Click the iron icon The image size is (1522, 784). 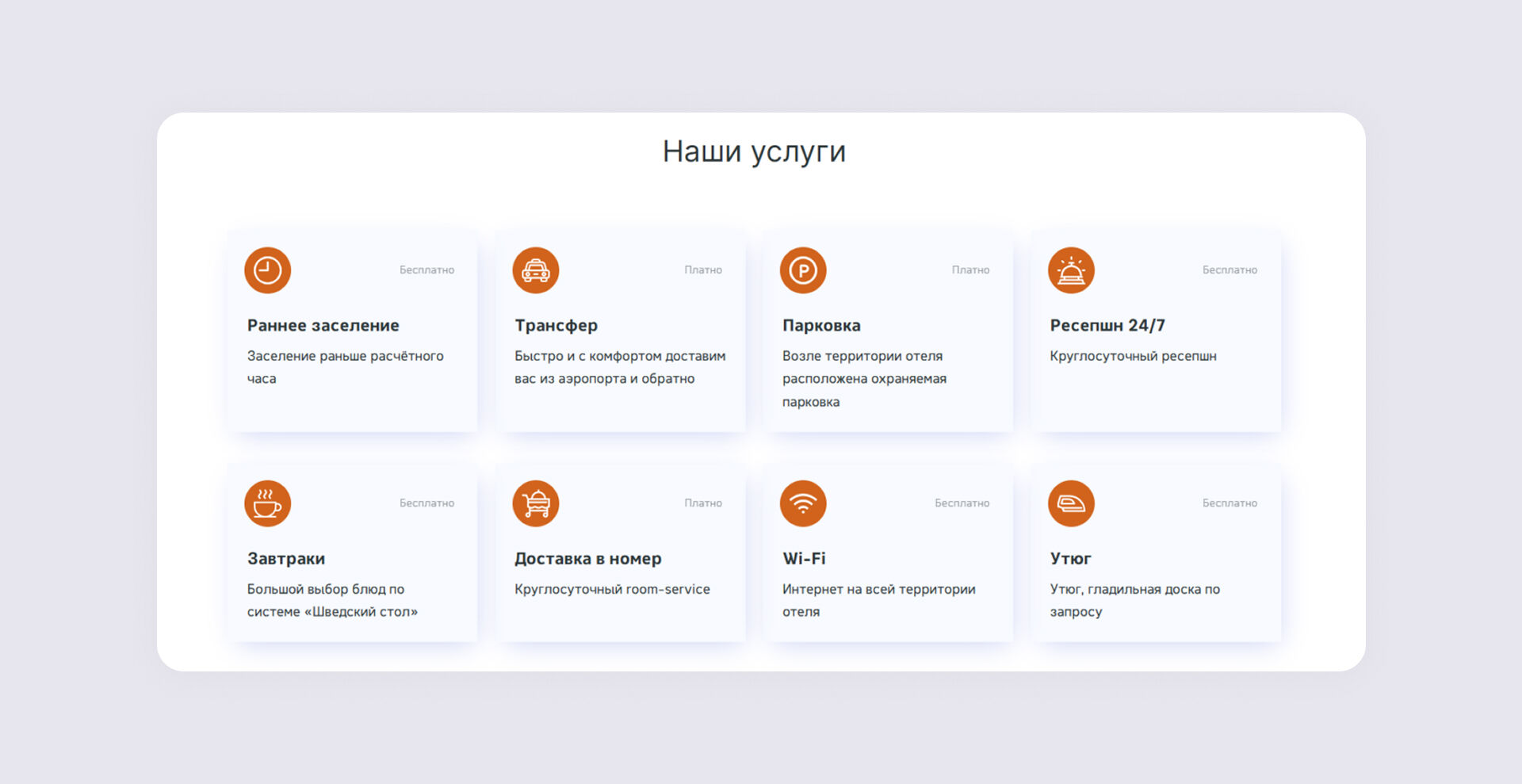click(x=1071, y=503)
